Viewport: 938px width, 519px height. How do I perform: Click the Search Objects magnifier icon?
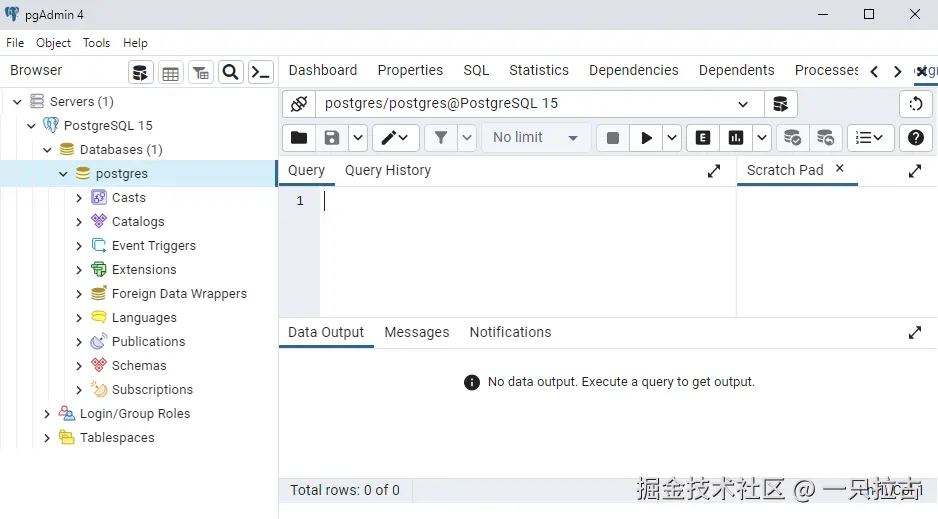tap(231, 73)
